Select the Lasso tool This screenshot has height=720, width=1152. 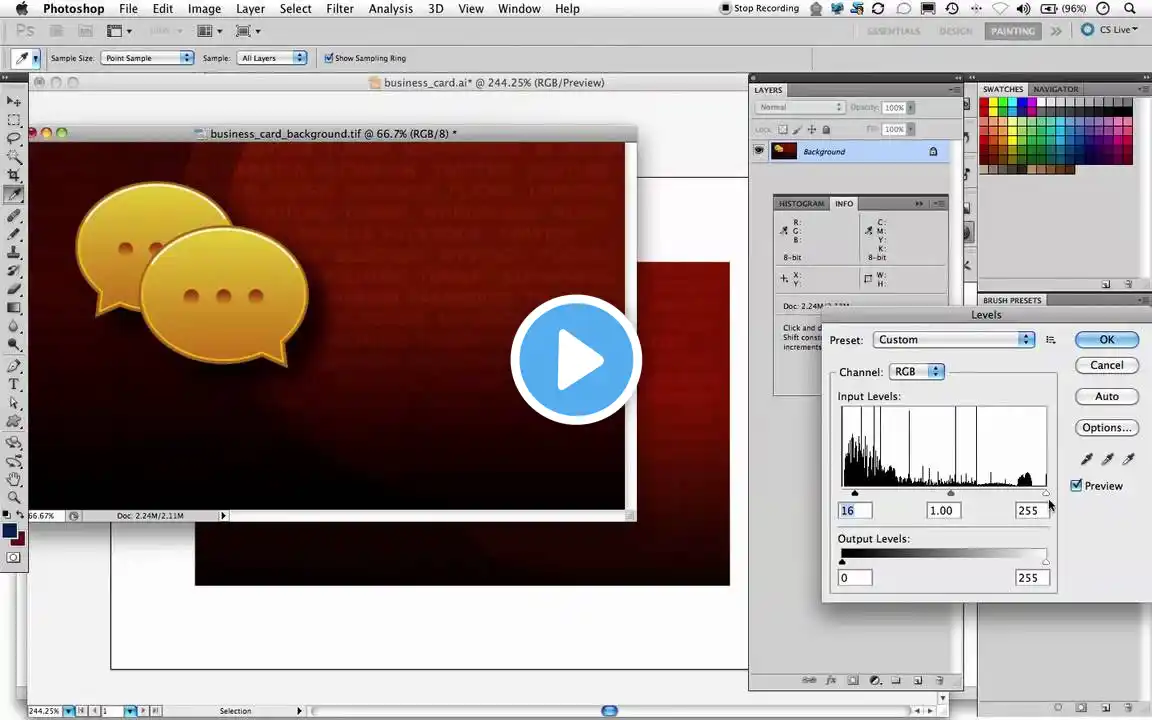(x=13, y=137)
